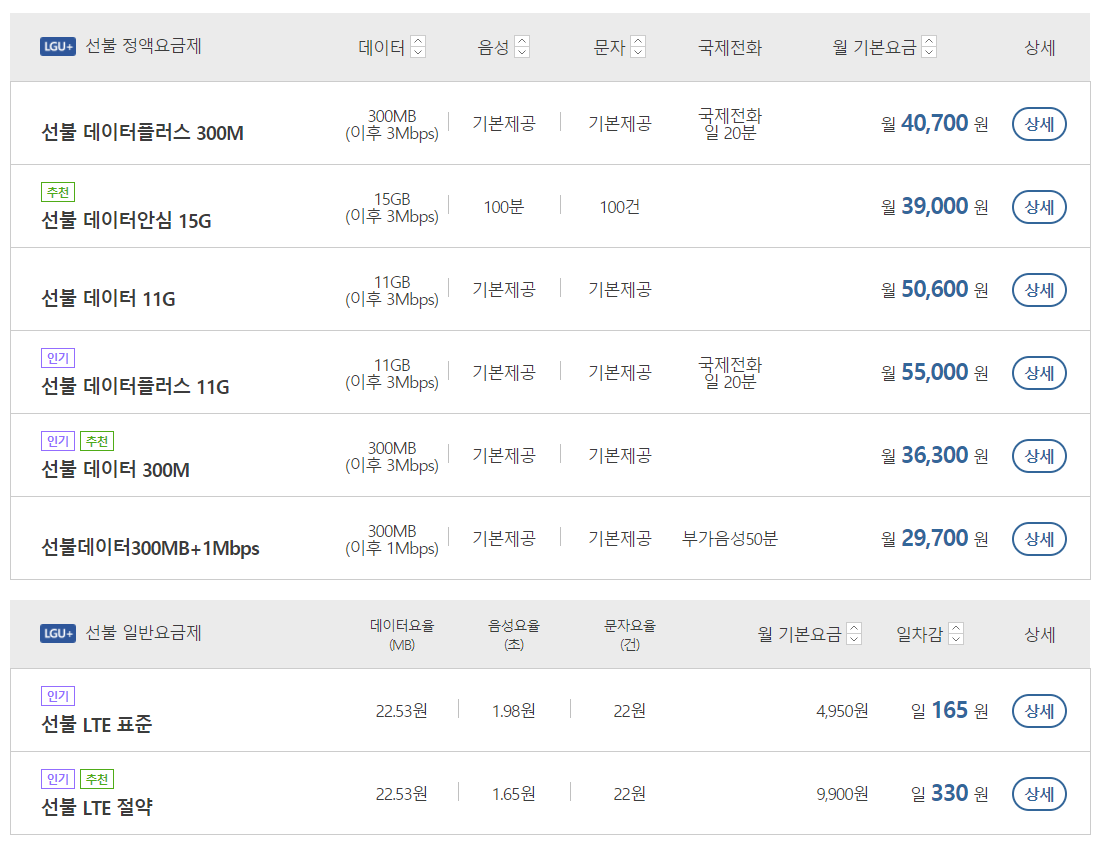Click LGU+ logo beside 선불 정액요금제
Screen dimensions: 1100x844
pyautogui.click(x=58, y=47)
